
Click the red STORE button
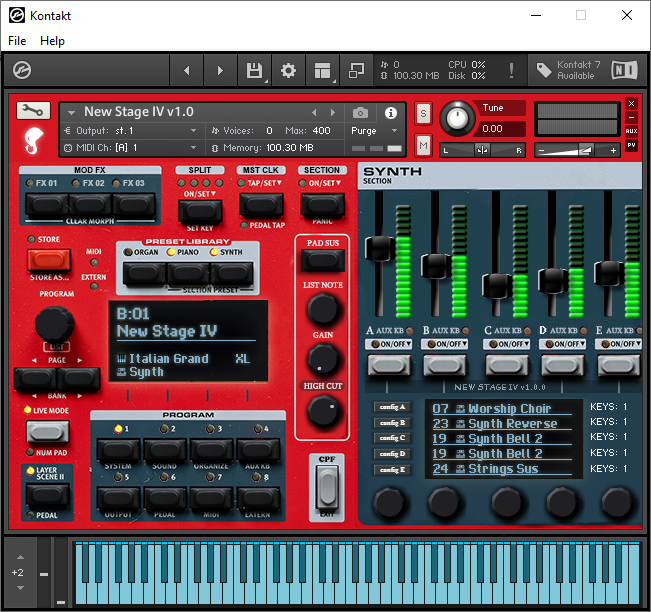(49, 260)
